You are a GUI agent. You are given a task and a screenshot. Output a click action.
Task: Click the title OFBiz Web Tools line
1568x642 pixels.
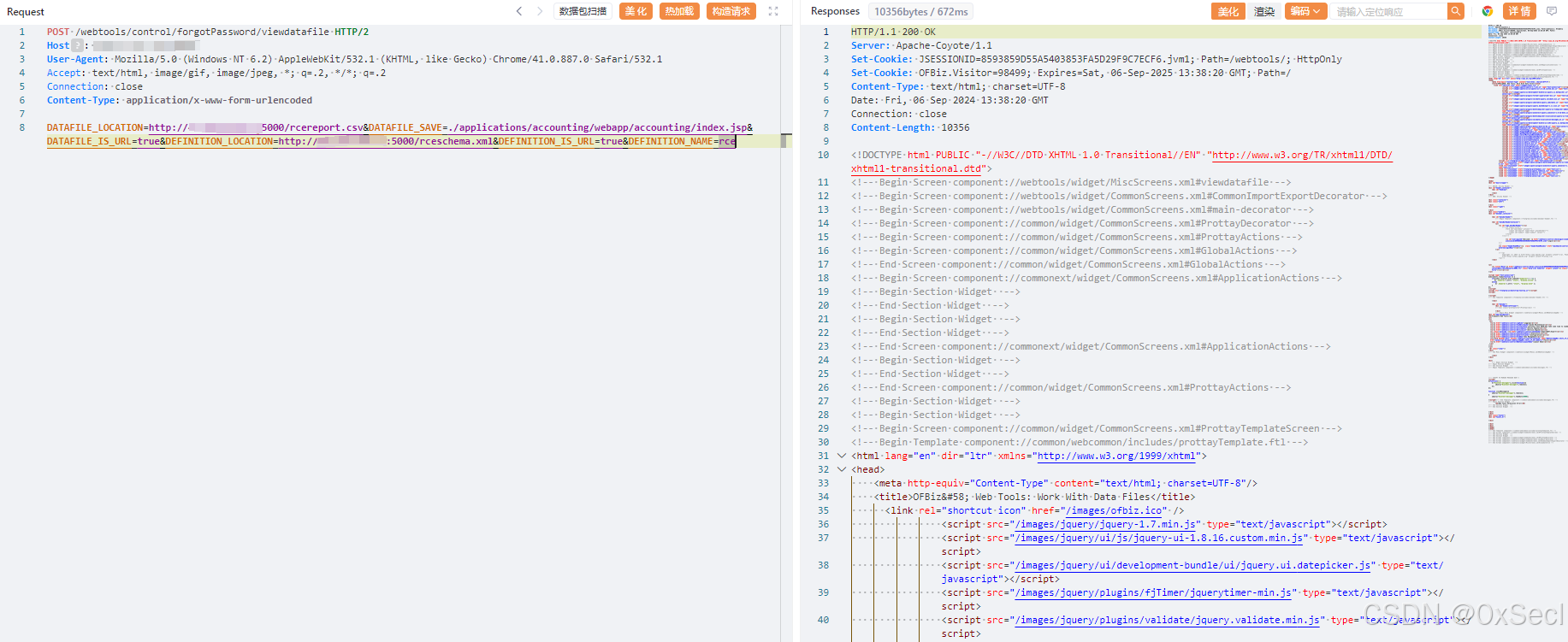pos(1034,497)
